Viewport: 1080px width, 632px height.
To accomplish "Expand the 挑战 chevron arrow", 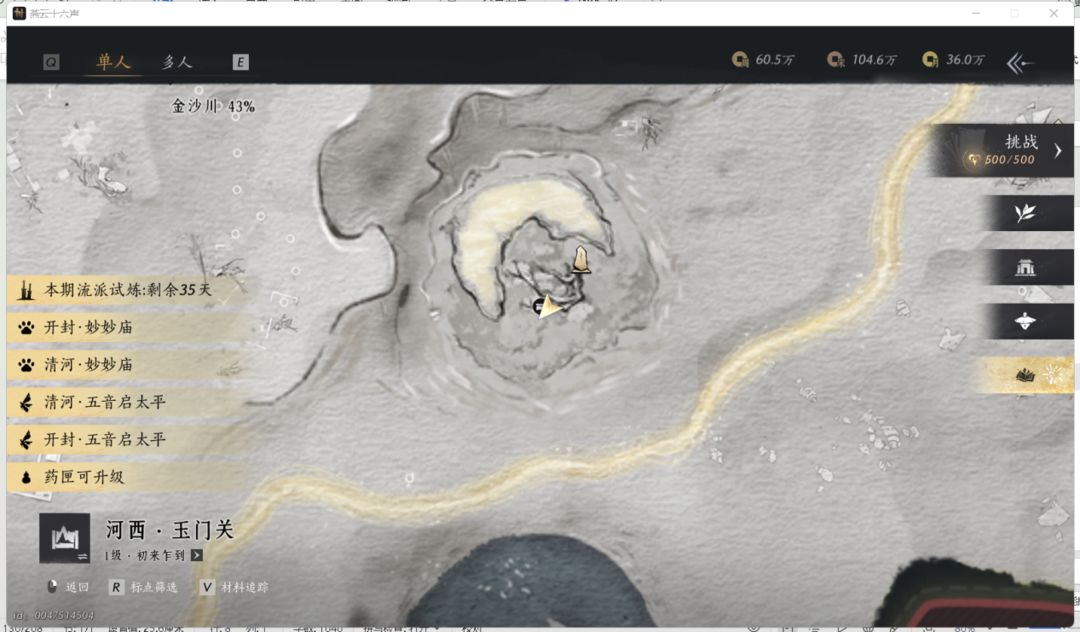I will [1058, 151].
